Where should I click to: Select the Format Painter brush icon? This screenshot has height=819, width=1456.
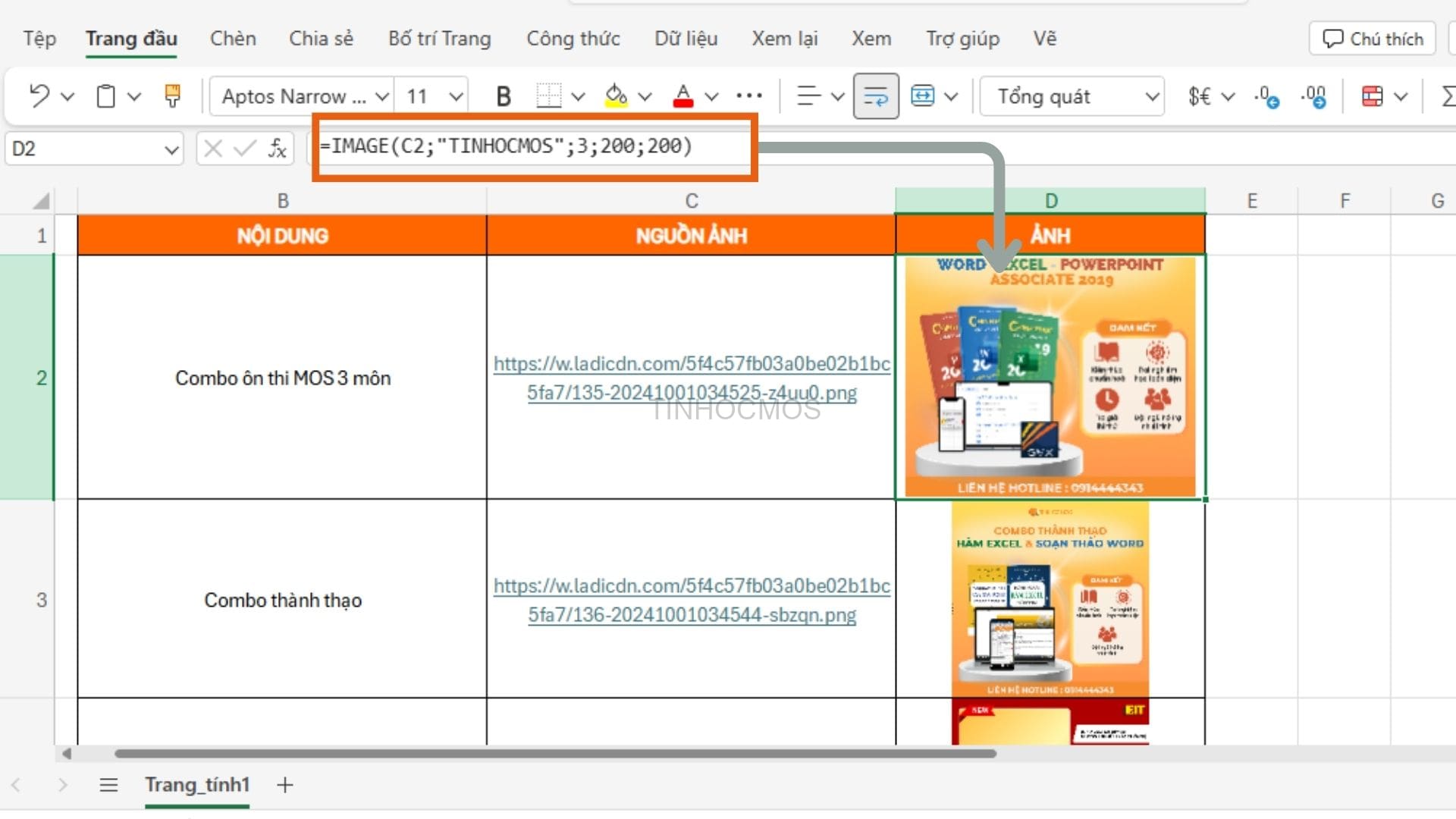tap(173, 96)
